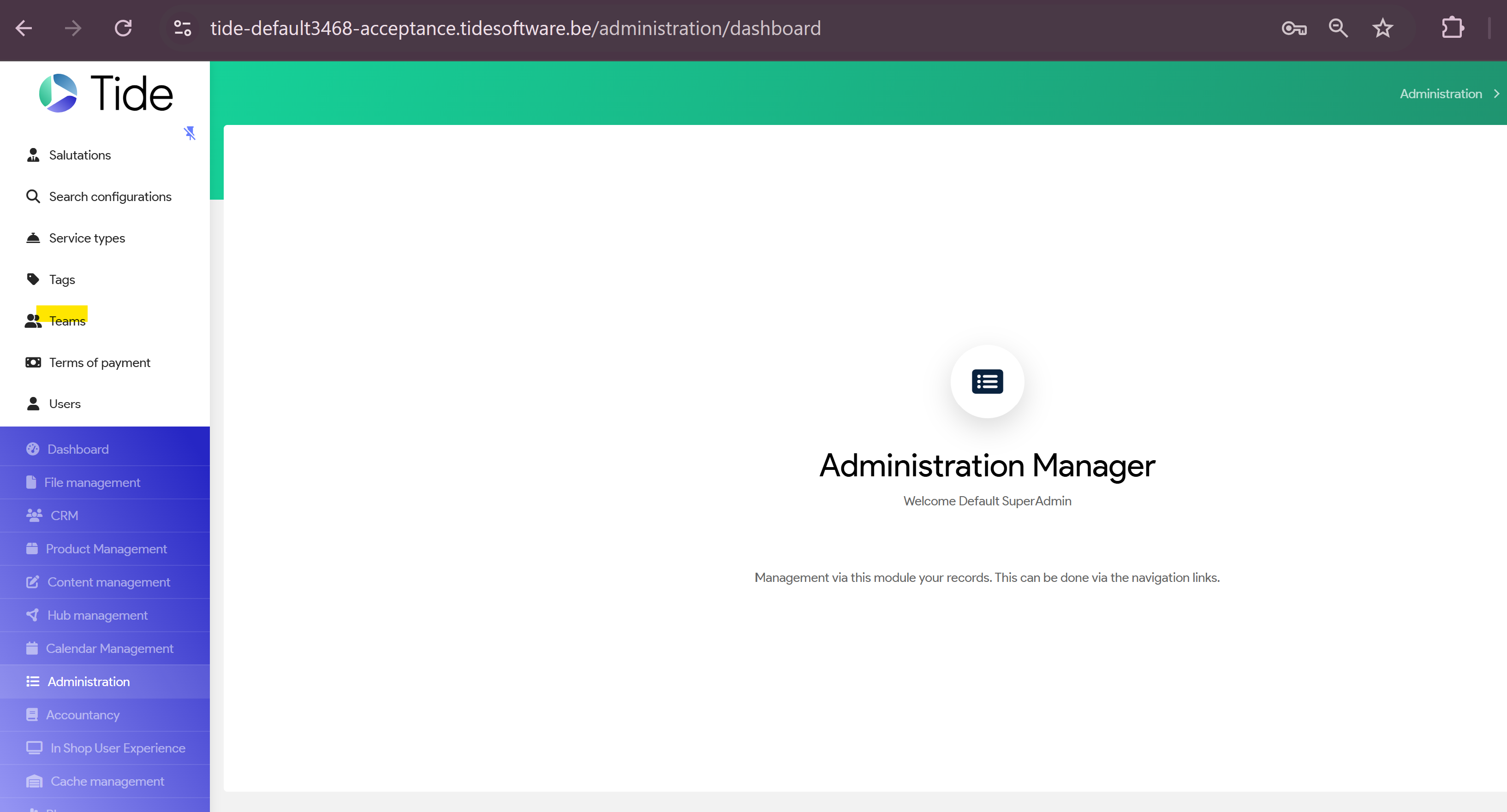Click Content management edit icon
This screenshot has width=1507, height=812.
33,582
